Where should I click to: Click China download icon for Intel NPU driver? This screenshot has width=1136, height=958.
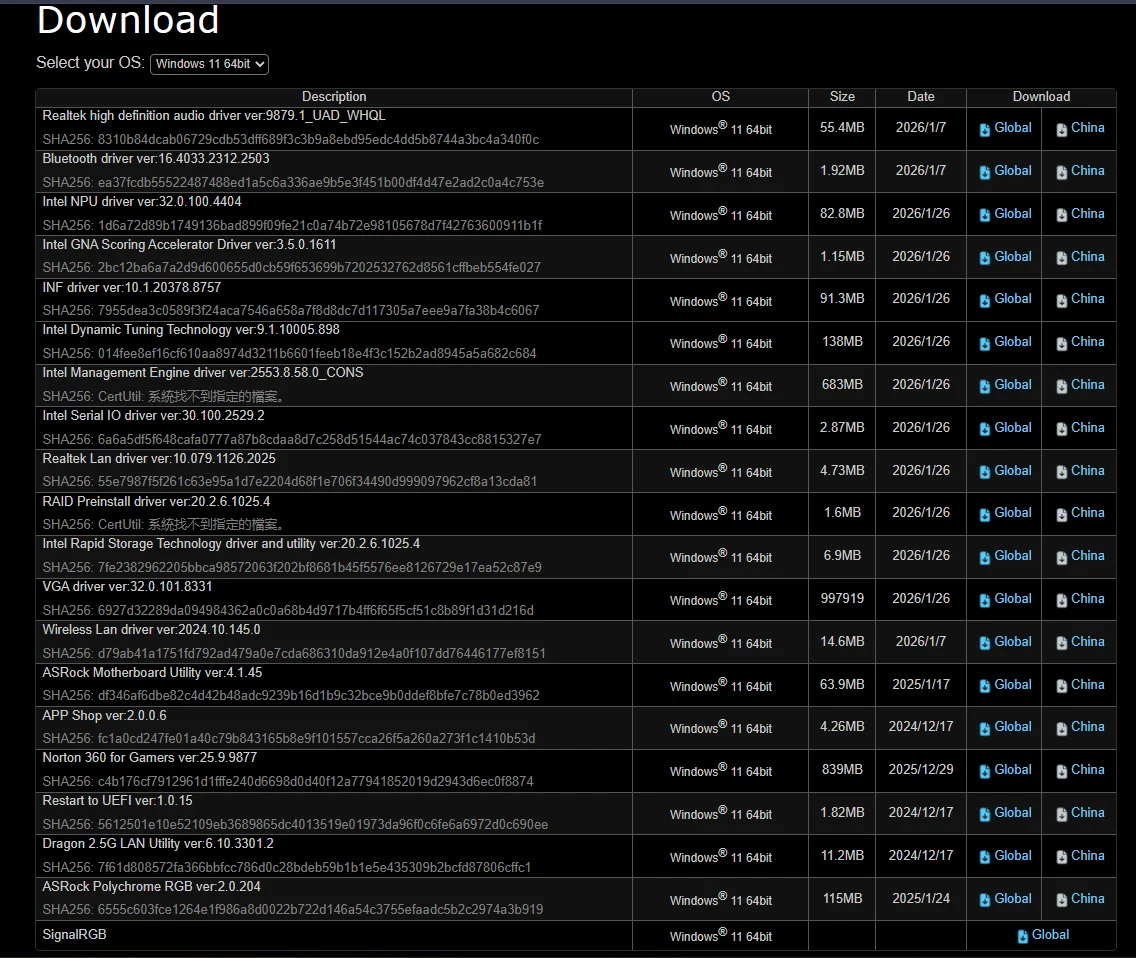[x=1061, y=215]
